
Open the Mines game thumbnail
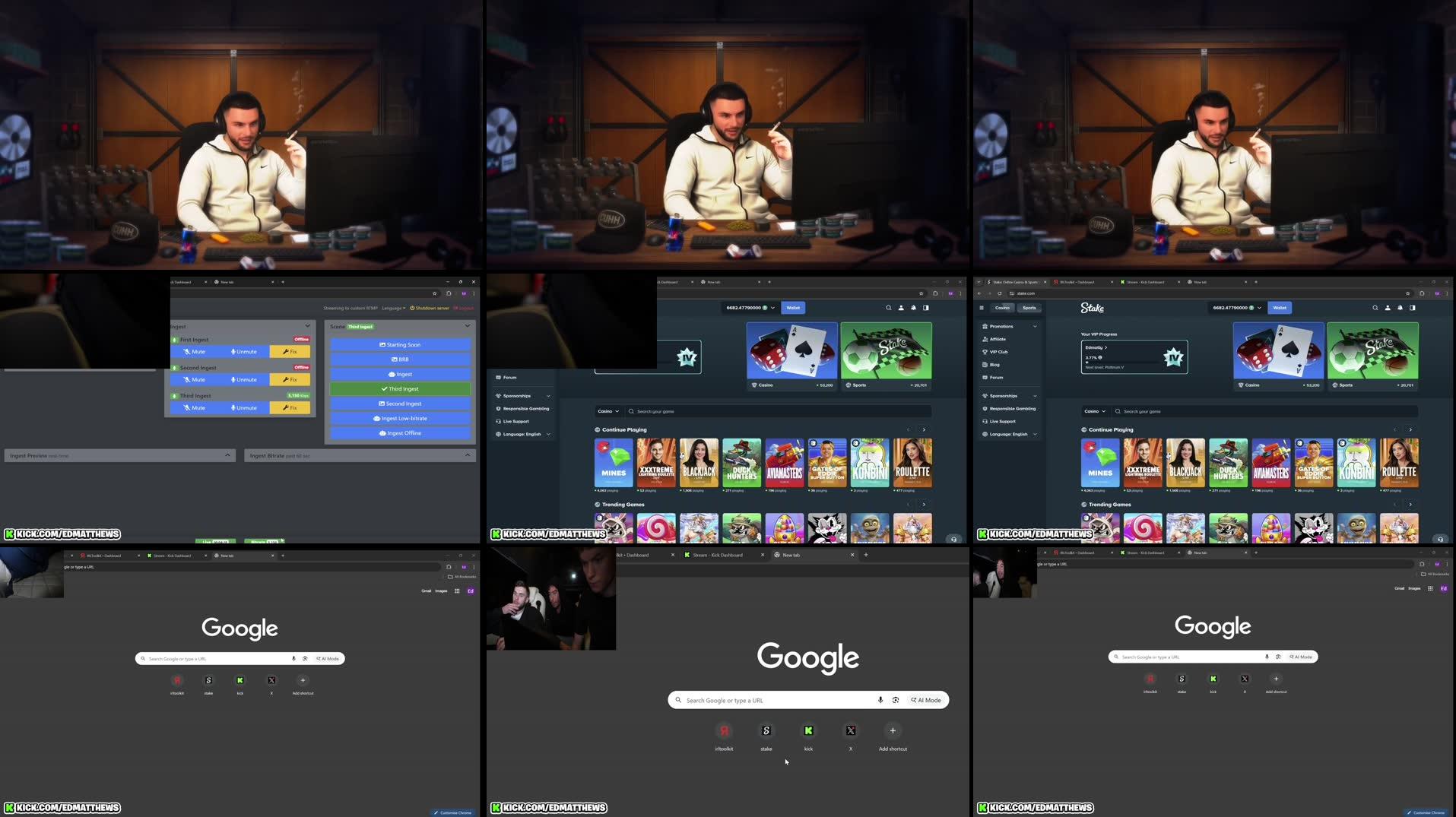pos(1100,462)
